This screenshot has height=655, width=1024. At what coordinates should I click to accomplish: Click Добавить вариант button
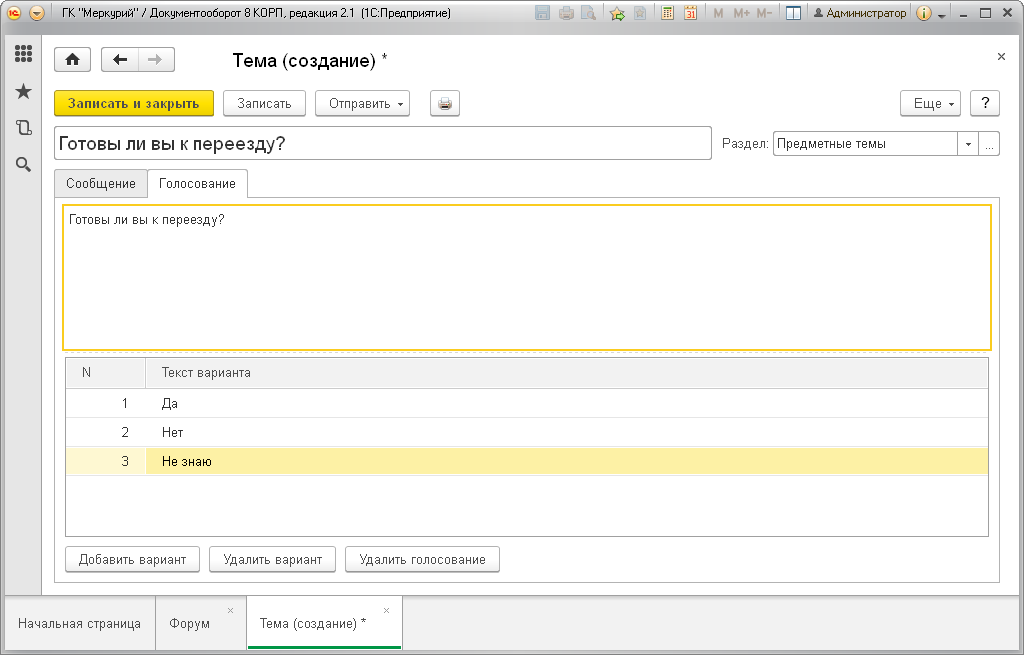[133, 560]
